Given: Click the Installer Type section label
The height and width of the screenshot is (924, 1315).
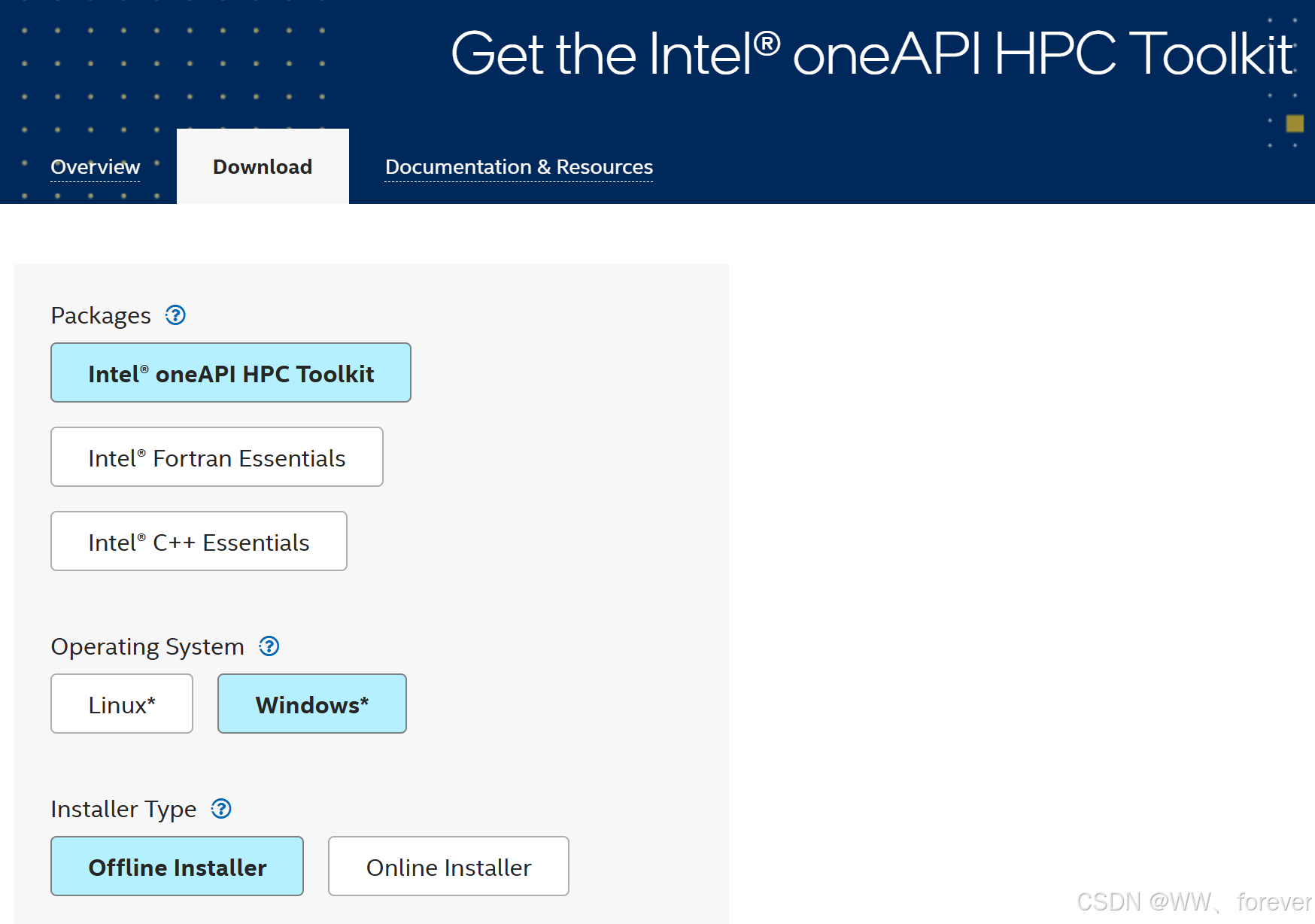Looking at the screenshot, I should 123,810.
